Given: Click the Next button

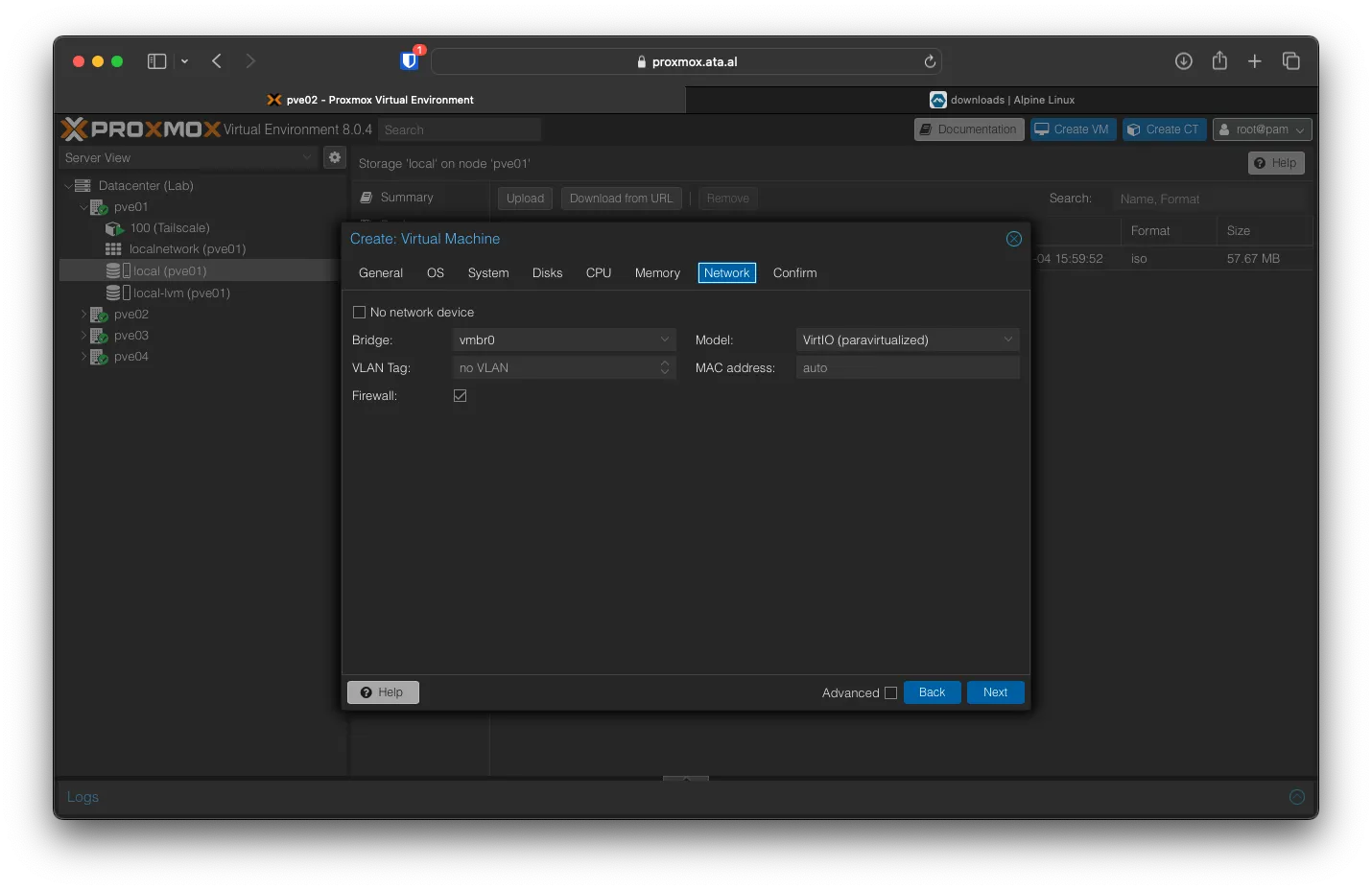Looking at the screenshot, I should [996, 692].
